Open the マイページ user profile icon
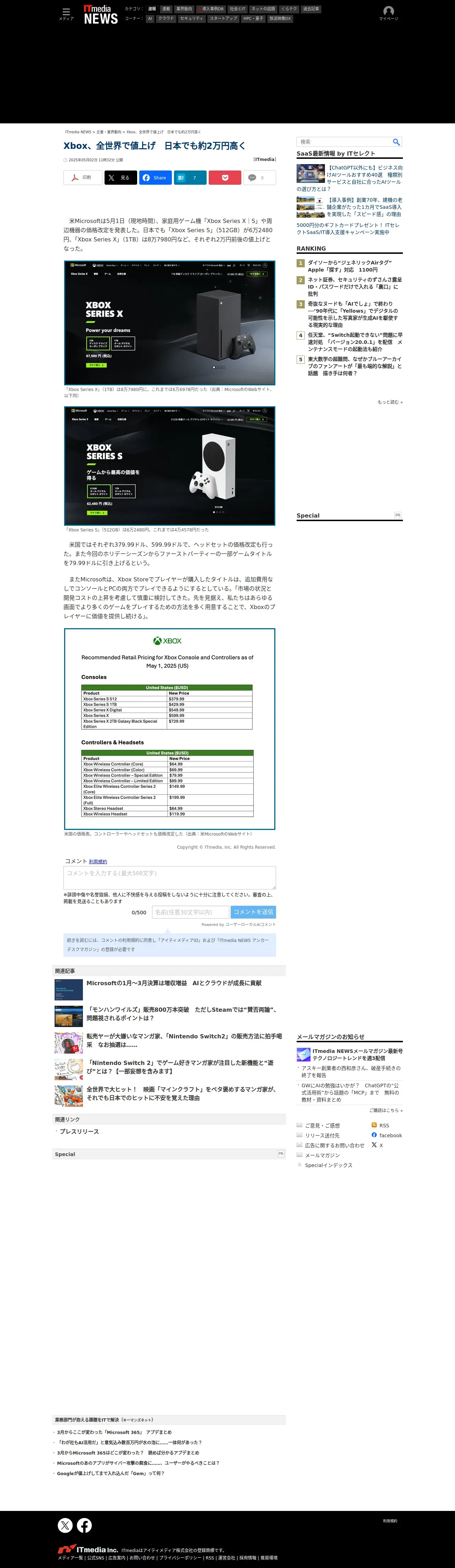455x1568 pixels. [x=388, y=11]
